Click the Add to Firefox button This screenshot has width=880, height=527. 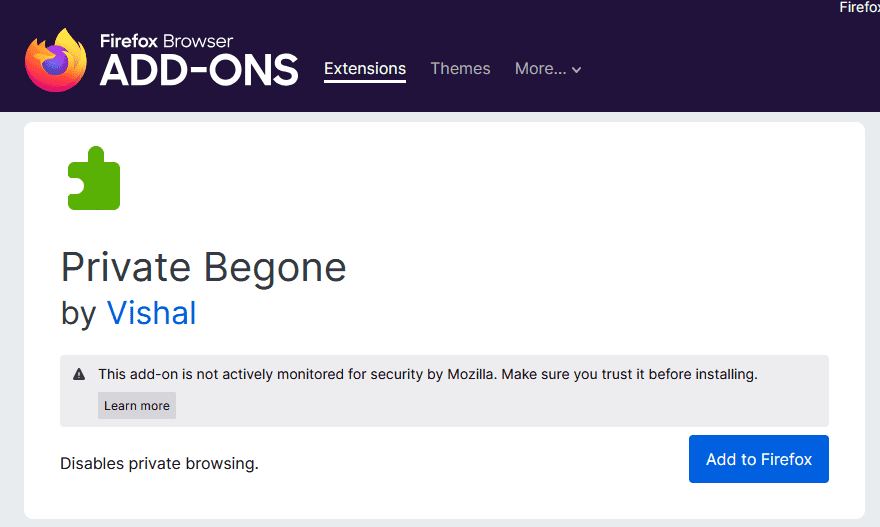pyautogui.click(x=758, y=459)
